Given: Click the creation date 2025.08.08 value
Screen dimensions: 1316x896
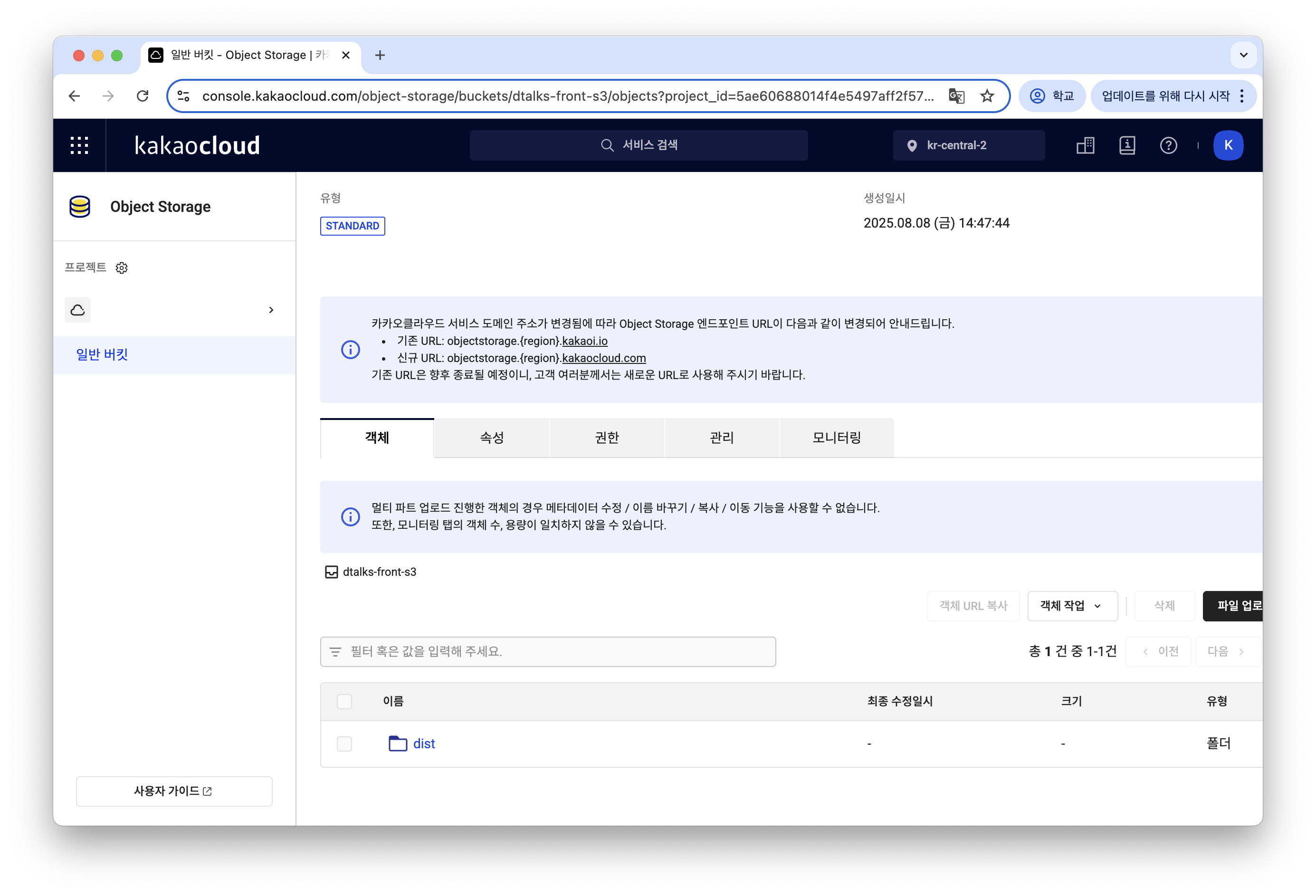Looking at the screenshot, I should [x=936, y=223].
